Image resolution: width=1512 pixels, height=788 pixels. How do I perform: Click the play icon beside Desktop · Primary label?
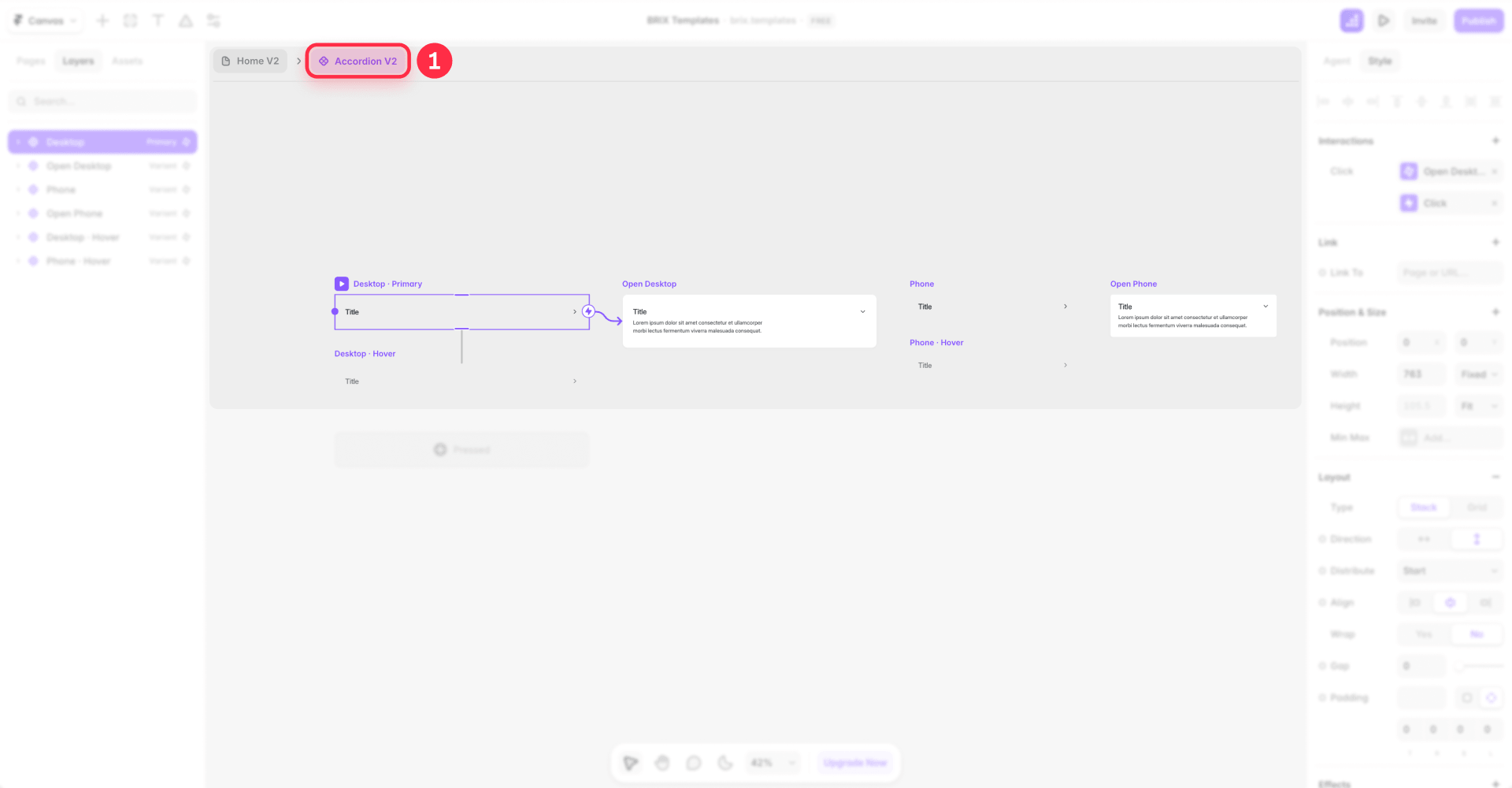pos(342,284)
